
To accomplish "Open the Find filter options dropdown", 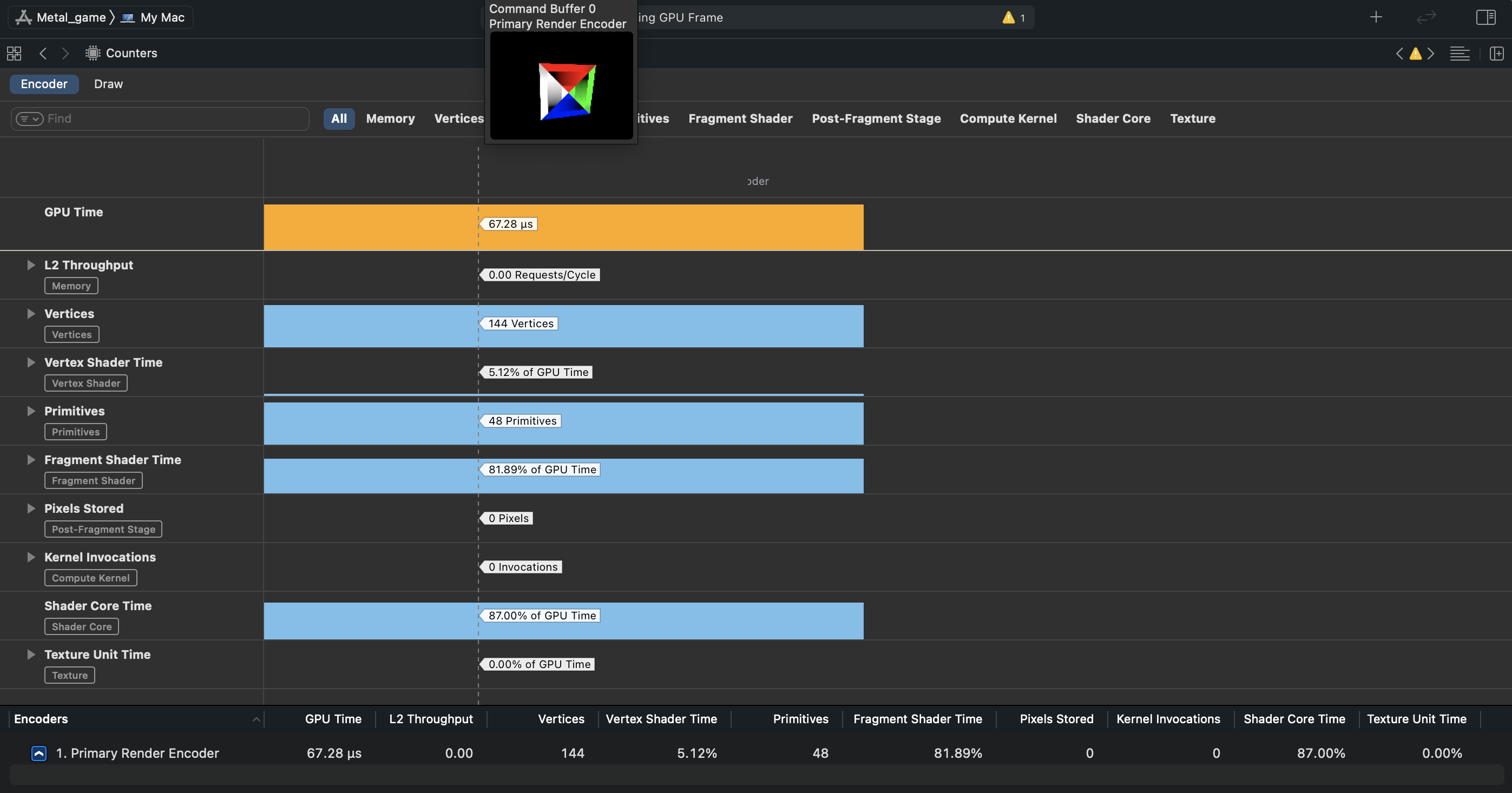I will 29,119.
